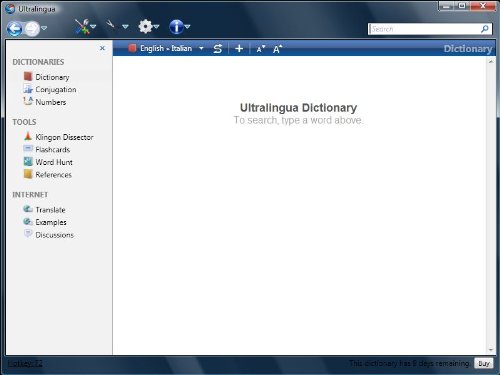Open dropdown arrow beside the wrench icon
The height and width of the screenshot is (375, 500).
(x=125, y=26)
